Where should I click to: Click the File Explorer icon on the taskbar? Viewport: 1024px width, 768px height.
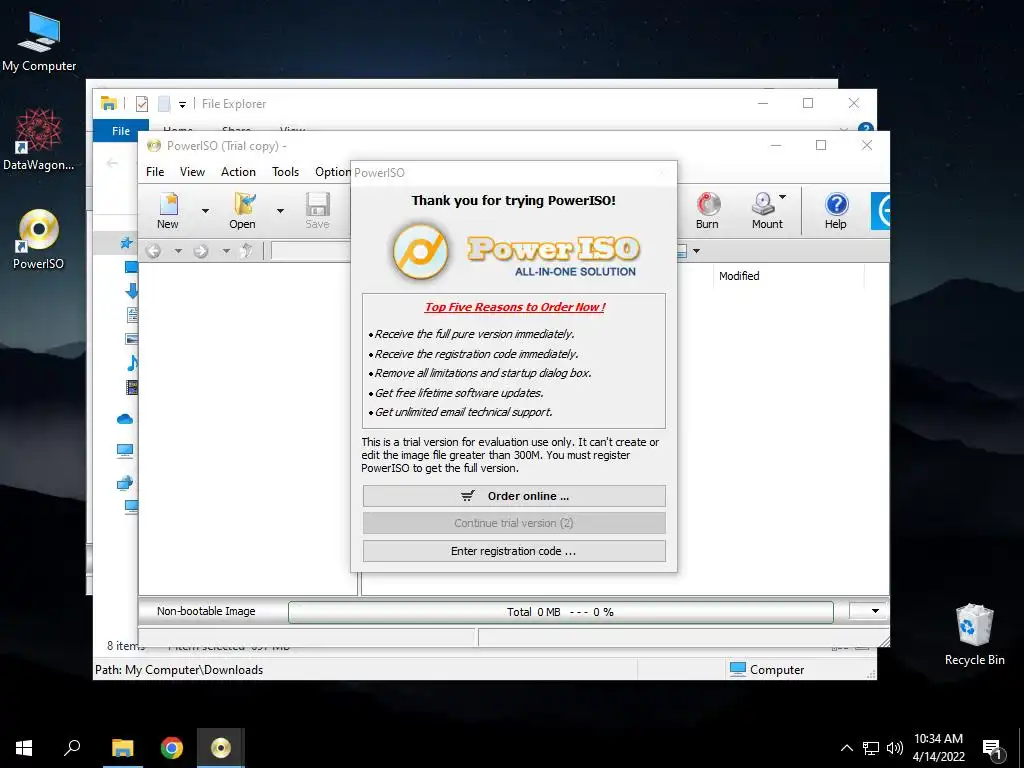click(x=122, y=748)
